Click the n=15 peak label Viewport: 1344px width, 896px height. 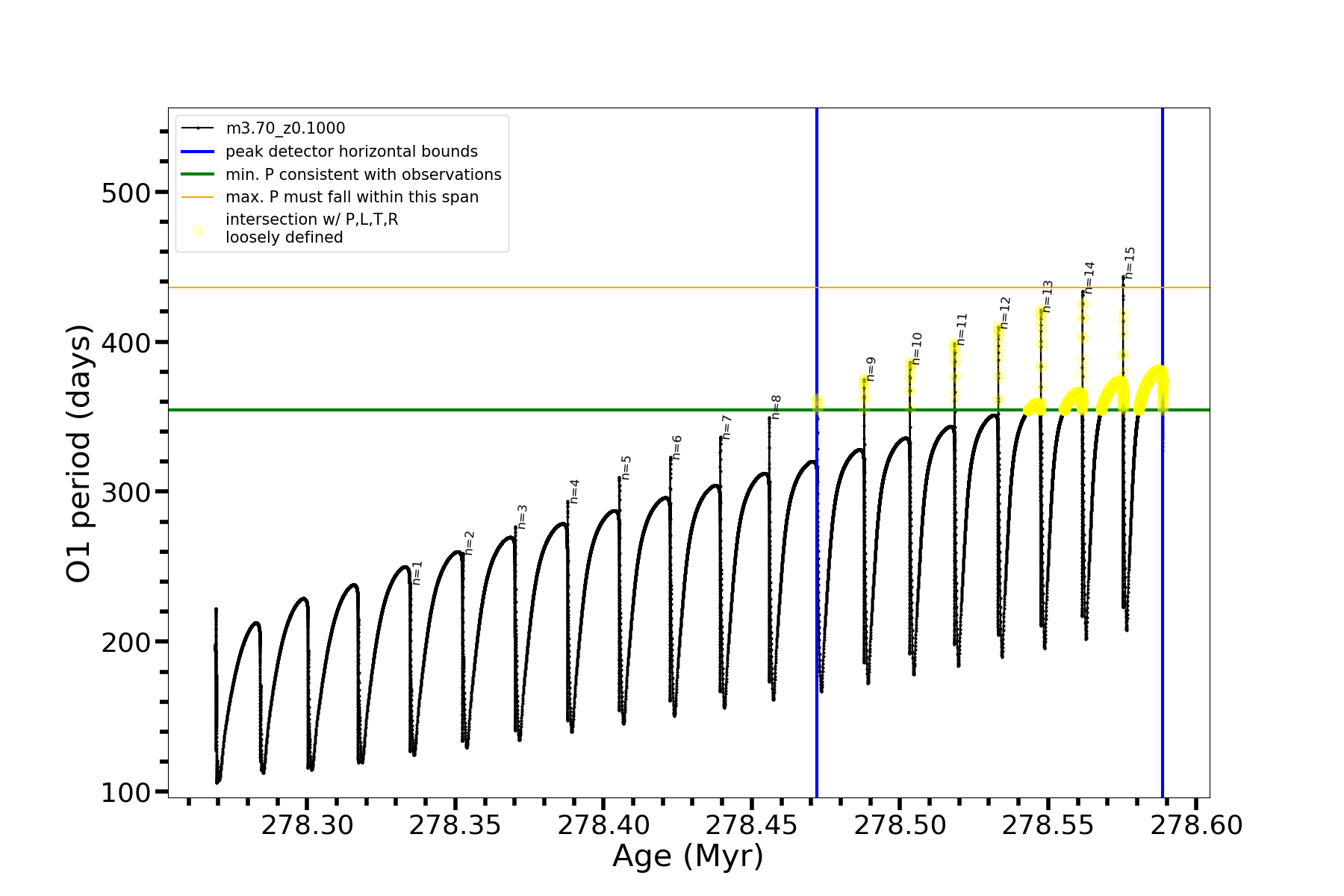coord(1130,263)
